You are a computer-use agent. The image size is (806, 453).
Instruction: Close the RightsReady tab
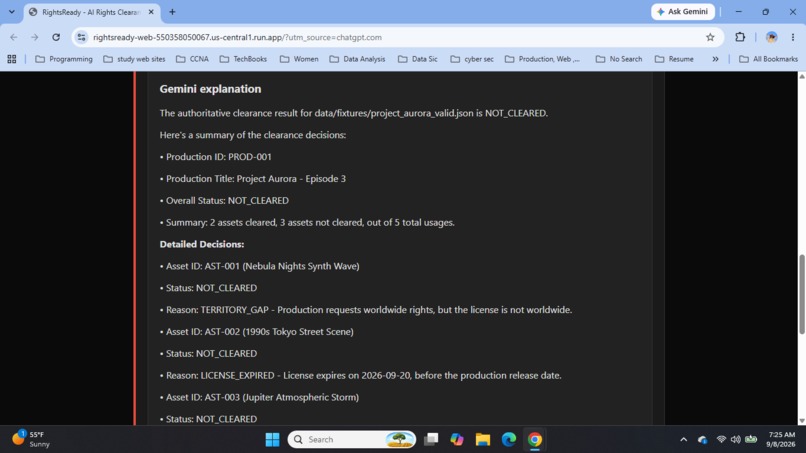click(151, 12)
